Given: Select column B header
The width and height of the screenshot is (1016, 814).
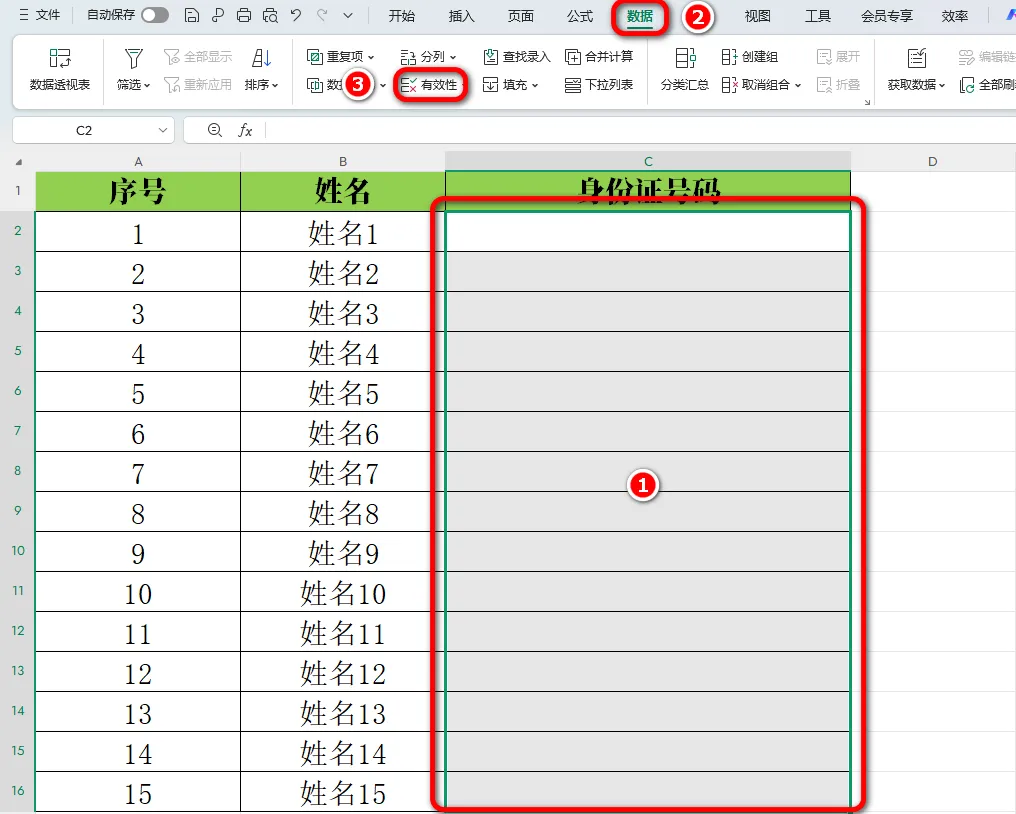Looking at the screenshot, I should 343,161.
